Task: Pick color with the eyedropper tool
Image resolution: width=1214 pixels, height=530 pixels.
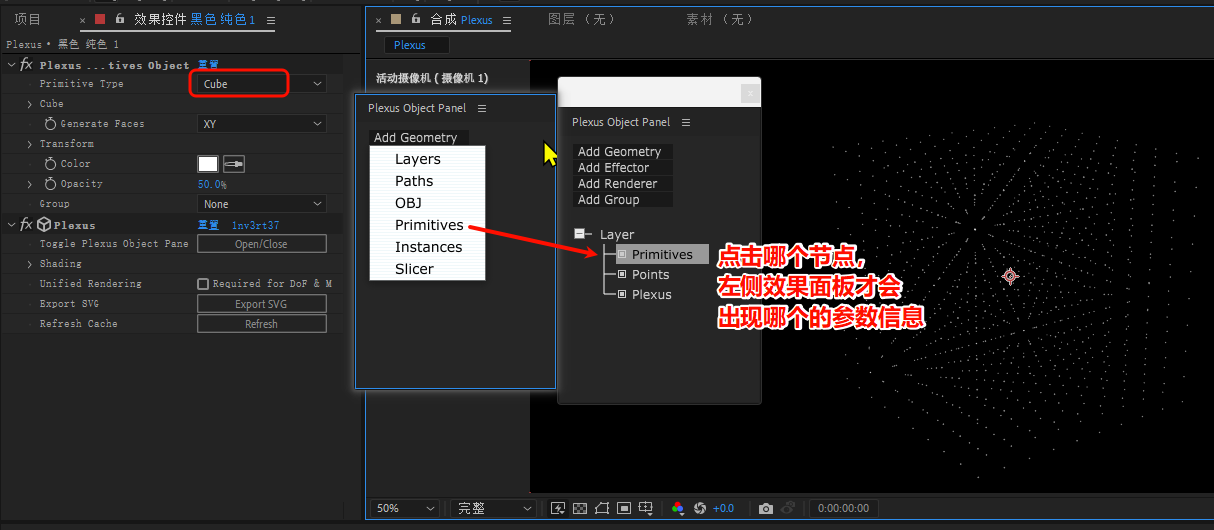Action: coord(234,164)
